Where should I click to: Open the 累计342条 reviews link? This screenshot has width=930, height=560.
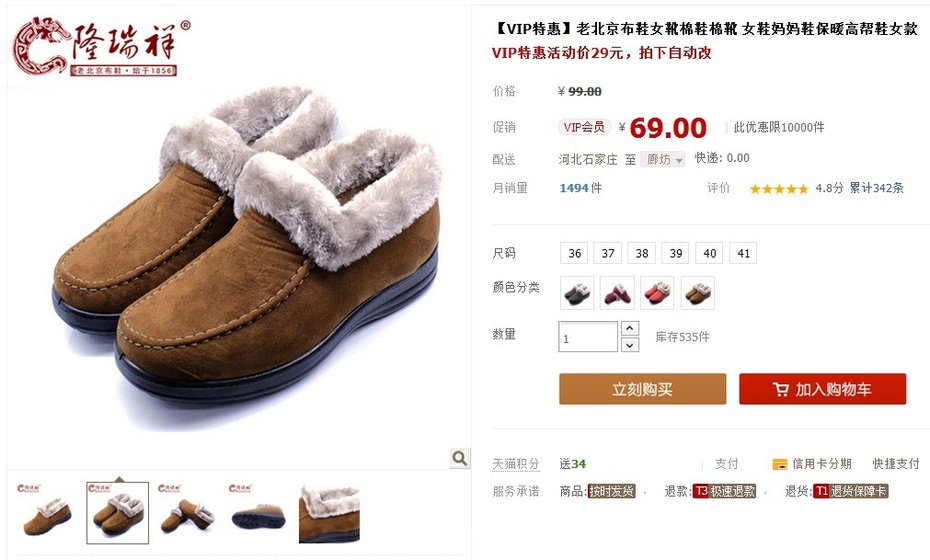pos(876,188)
